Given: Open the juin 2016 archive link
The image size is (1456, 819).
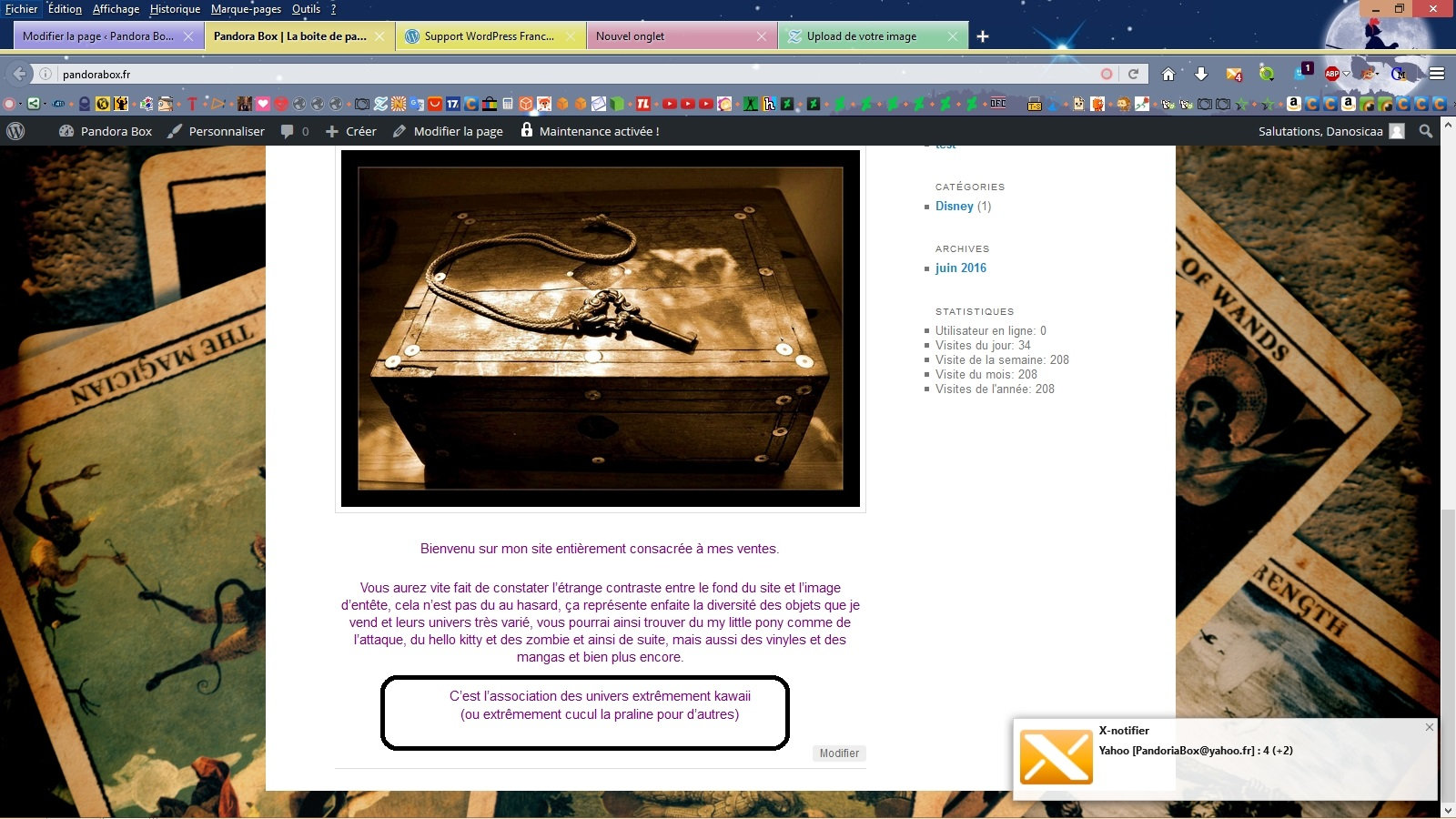Looking at the screenshot, I should click(x=961, y=268).
